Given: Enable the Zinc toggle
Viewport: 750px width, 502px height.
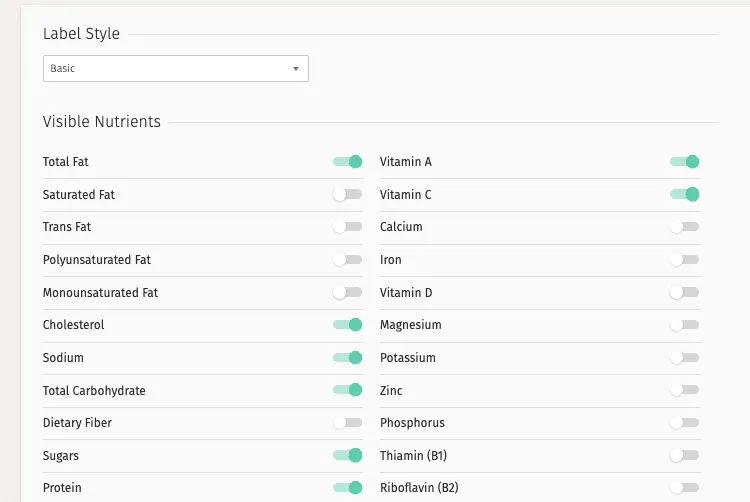Looking at the screenshot, I should tap(684, 390).
